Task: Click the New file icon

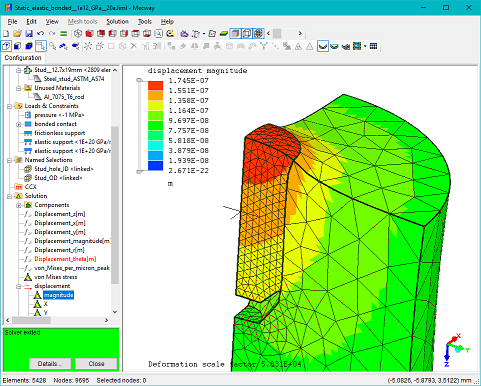Action: coord(6,33)
